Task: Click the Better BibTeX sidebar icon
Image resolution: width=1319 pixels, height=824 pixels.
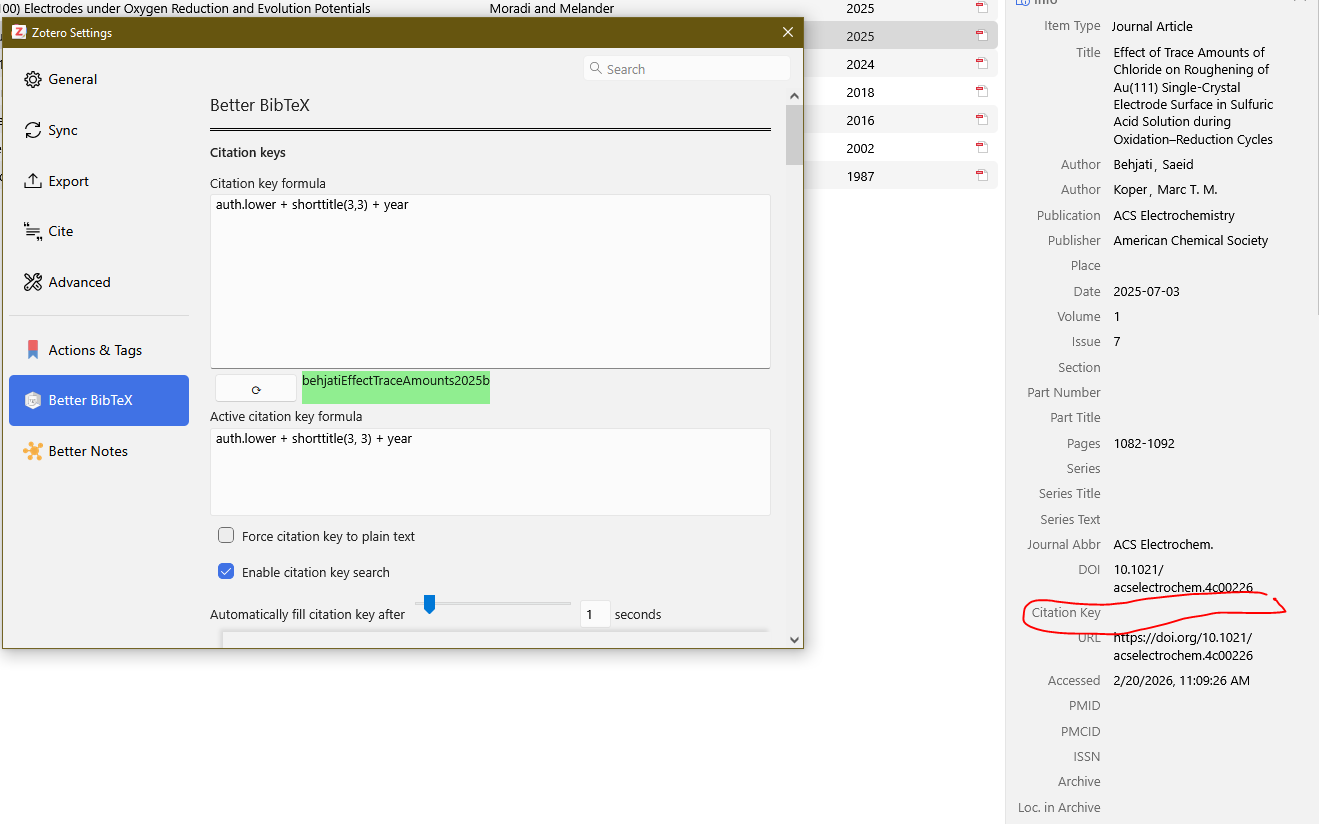Action: [33, 400]
